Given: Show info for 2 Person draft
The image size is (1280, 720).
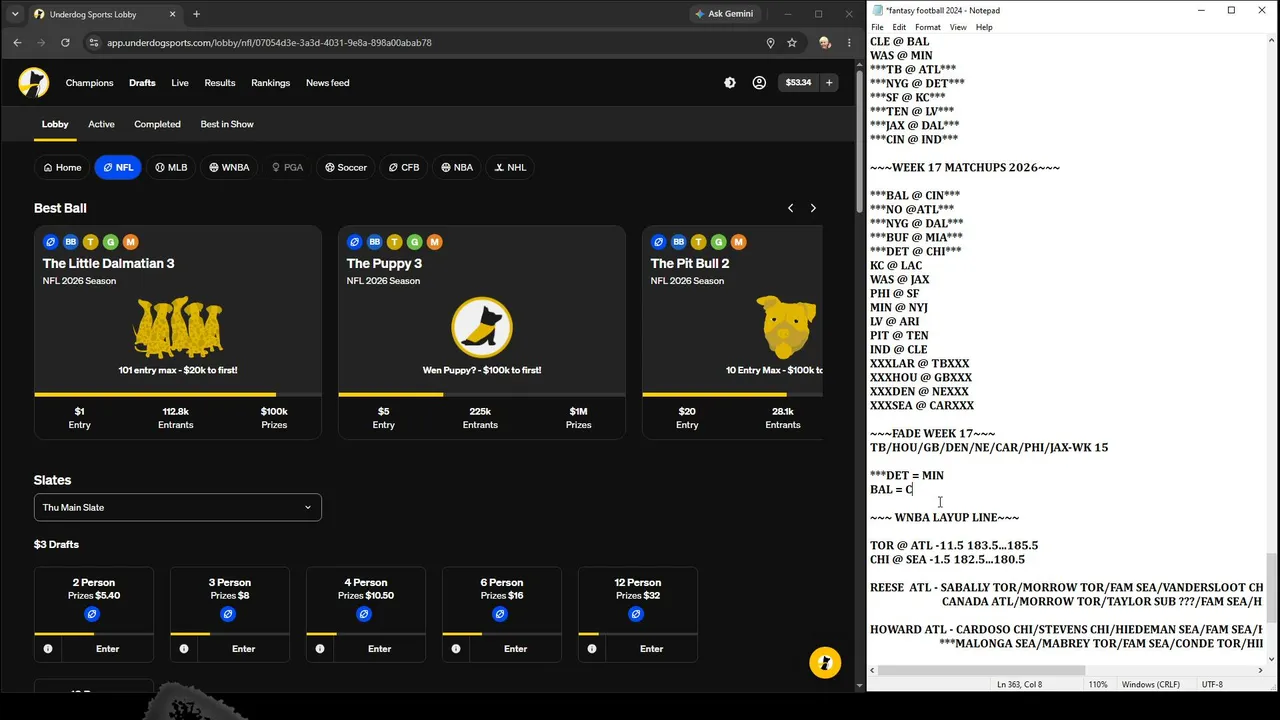Looking at the screenshot, I should coord(48,649).
